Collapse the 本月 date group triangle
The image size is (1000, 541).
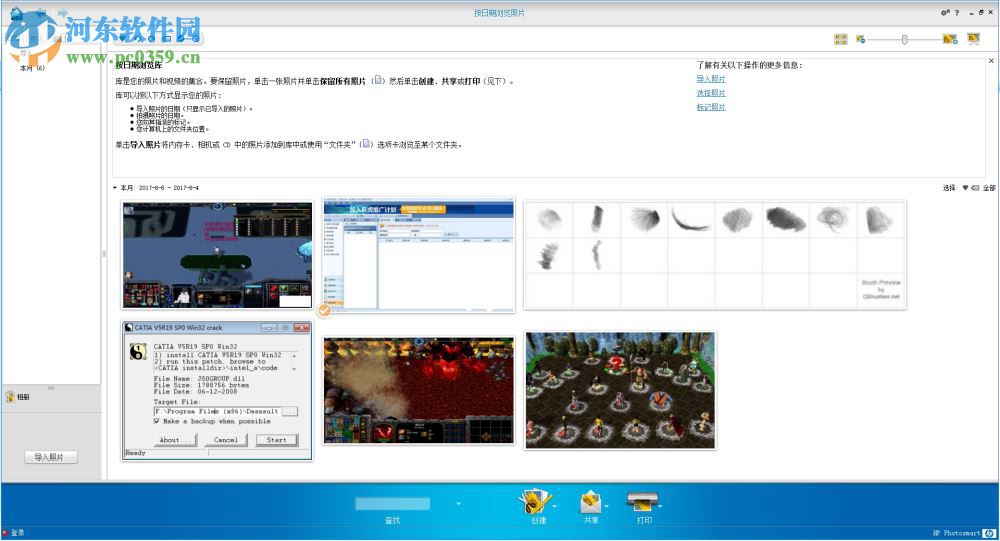115,188
